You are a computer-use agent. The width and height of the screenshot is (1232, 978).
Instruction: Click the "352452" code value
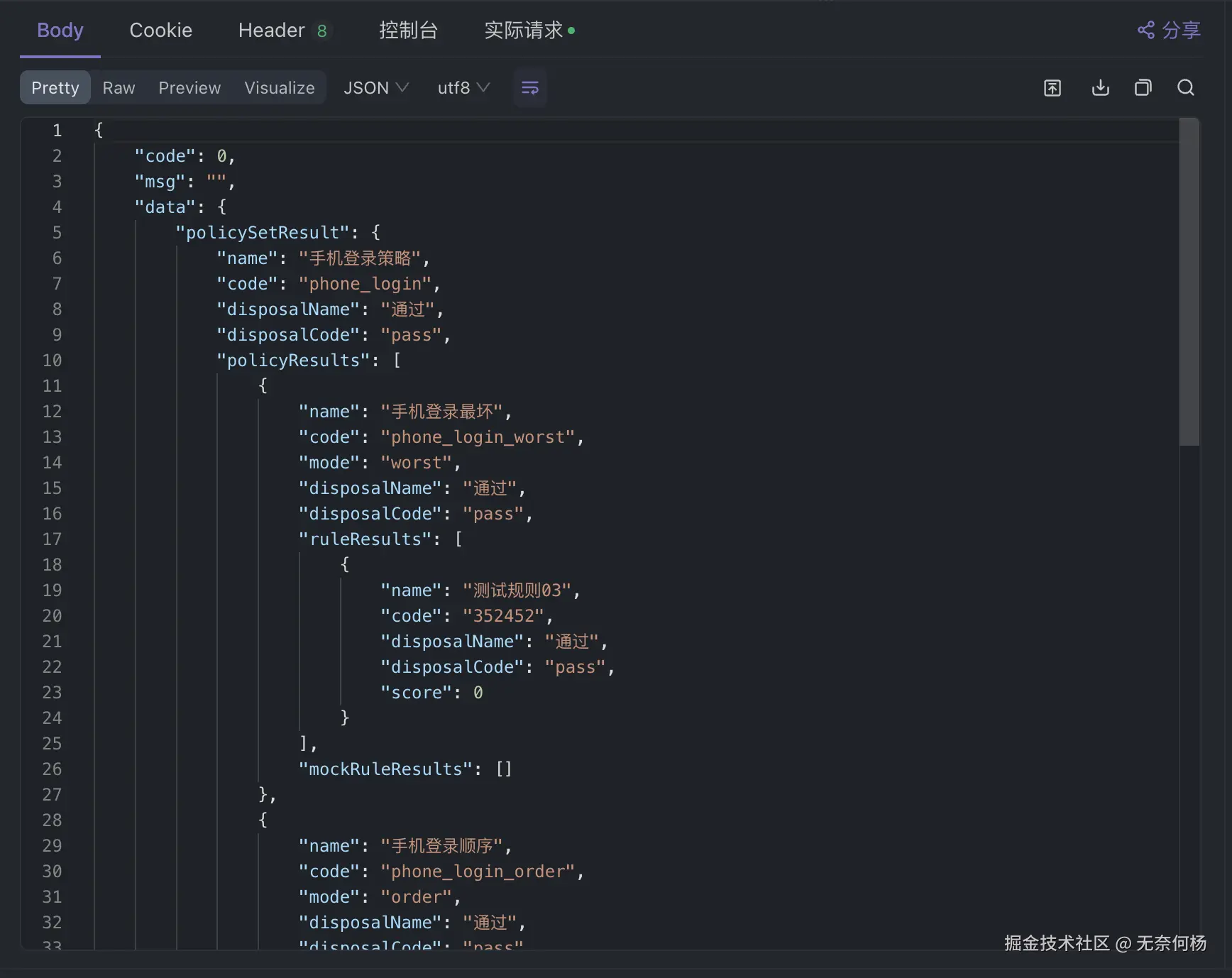coord(504,615)
